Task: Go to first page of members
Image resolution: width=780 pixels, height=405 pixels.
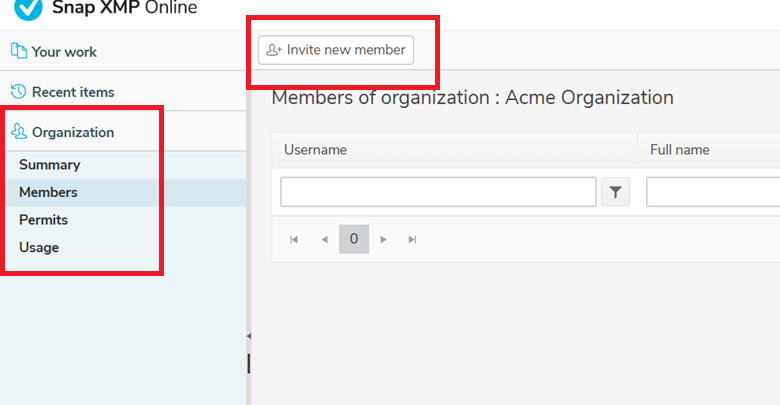Action: (294, 240)
